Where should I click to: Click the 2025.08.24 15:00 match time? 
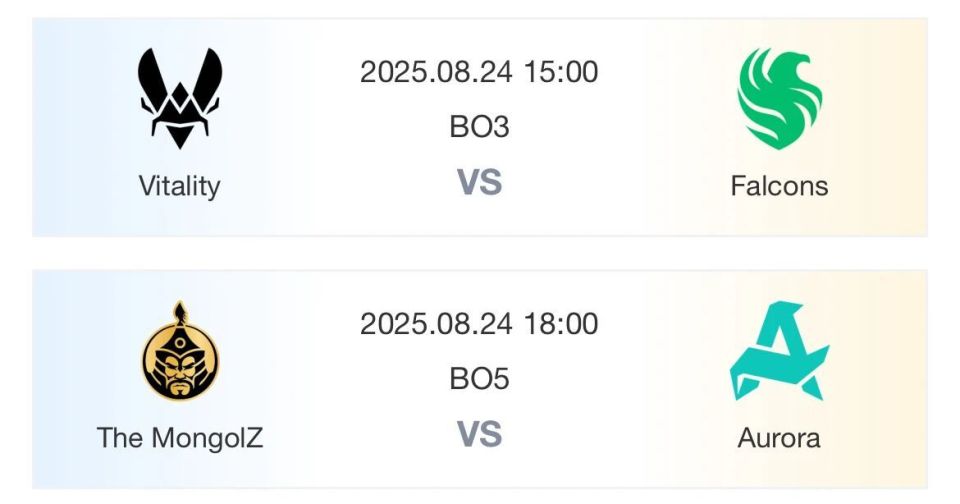[479, 72]
